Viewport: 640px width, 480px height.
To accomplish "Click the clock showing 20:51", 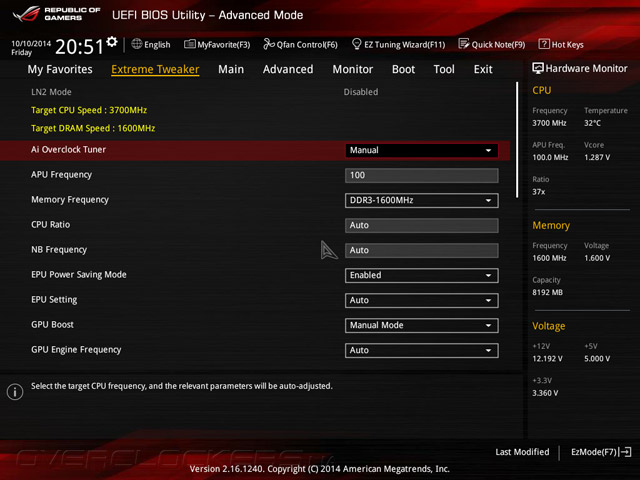I will (79, 47).
